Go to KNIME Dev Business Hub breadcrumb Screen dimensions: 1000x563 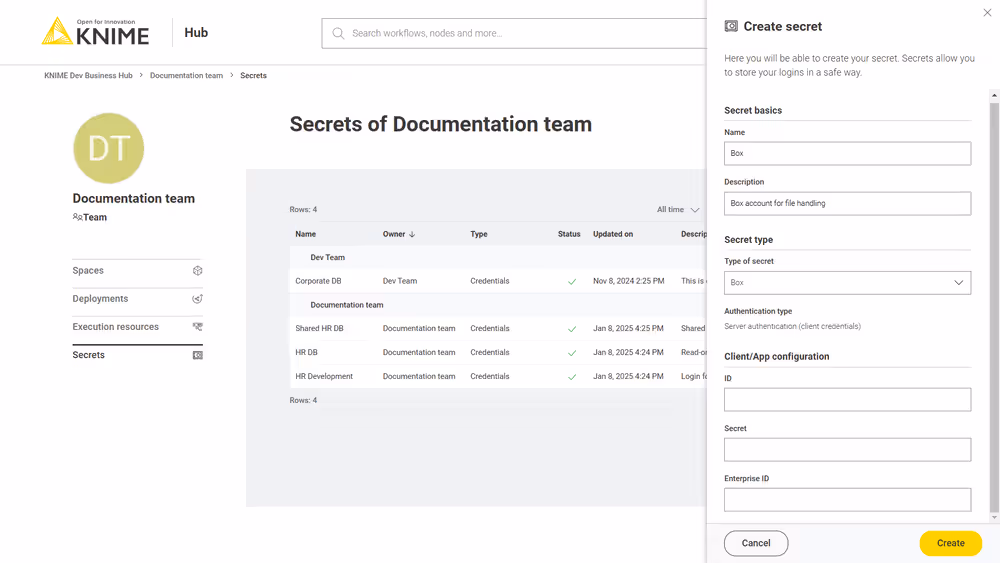click(x=88, y=75)
